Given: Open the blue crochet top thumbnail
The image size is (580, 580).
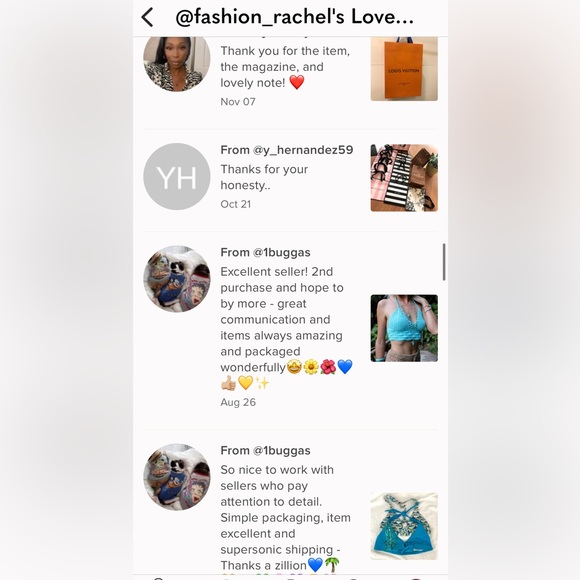Looking at the screenshot, I should click(x=404, y=328).
